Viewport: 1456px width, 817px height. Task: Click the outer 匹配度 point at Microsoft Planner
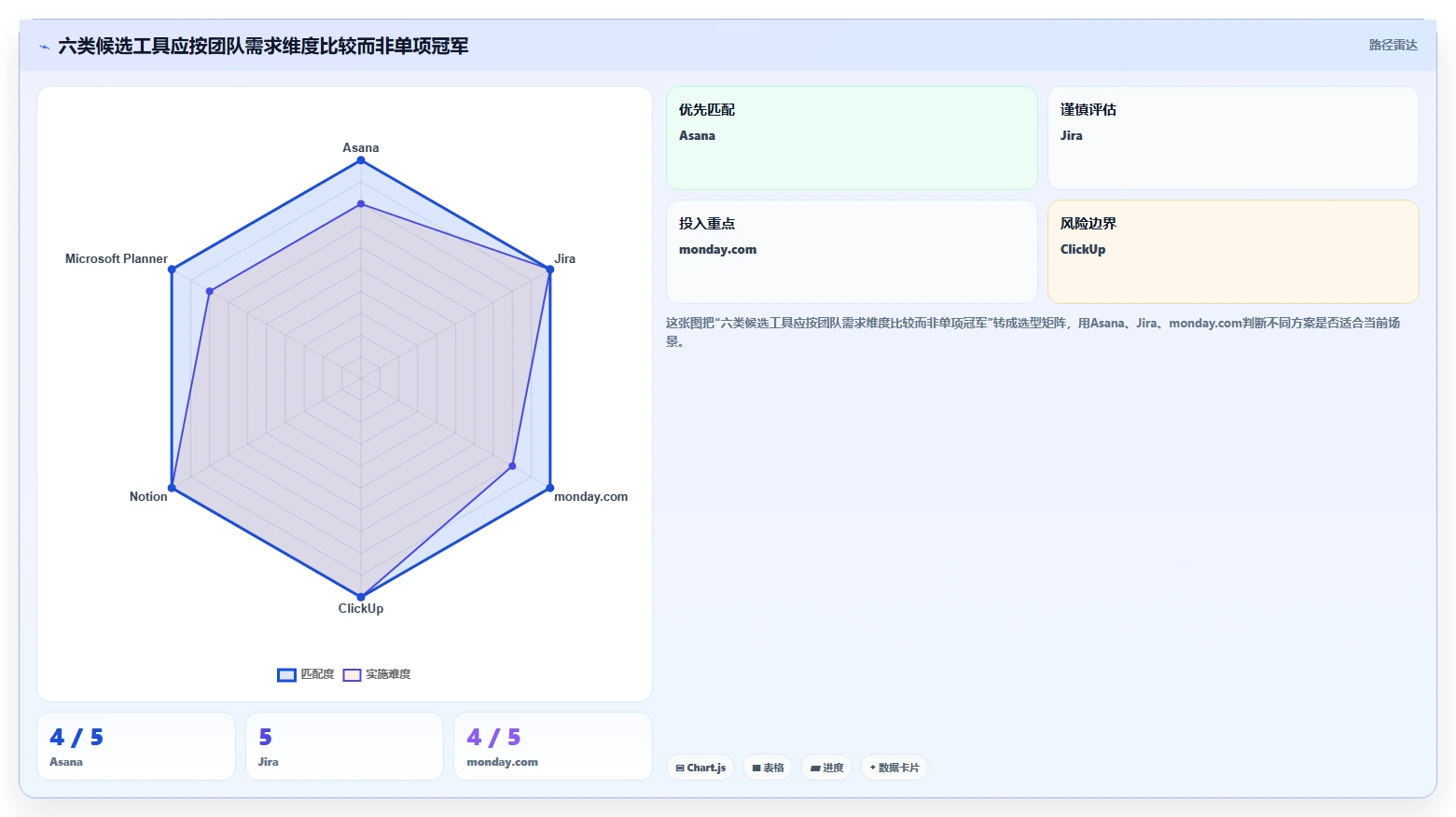click(172, 270)
